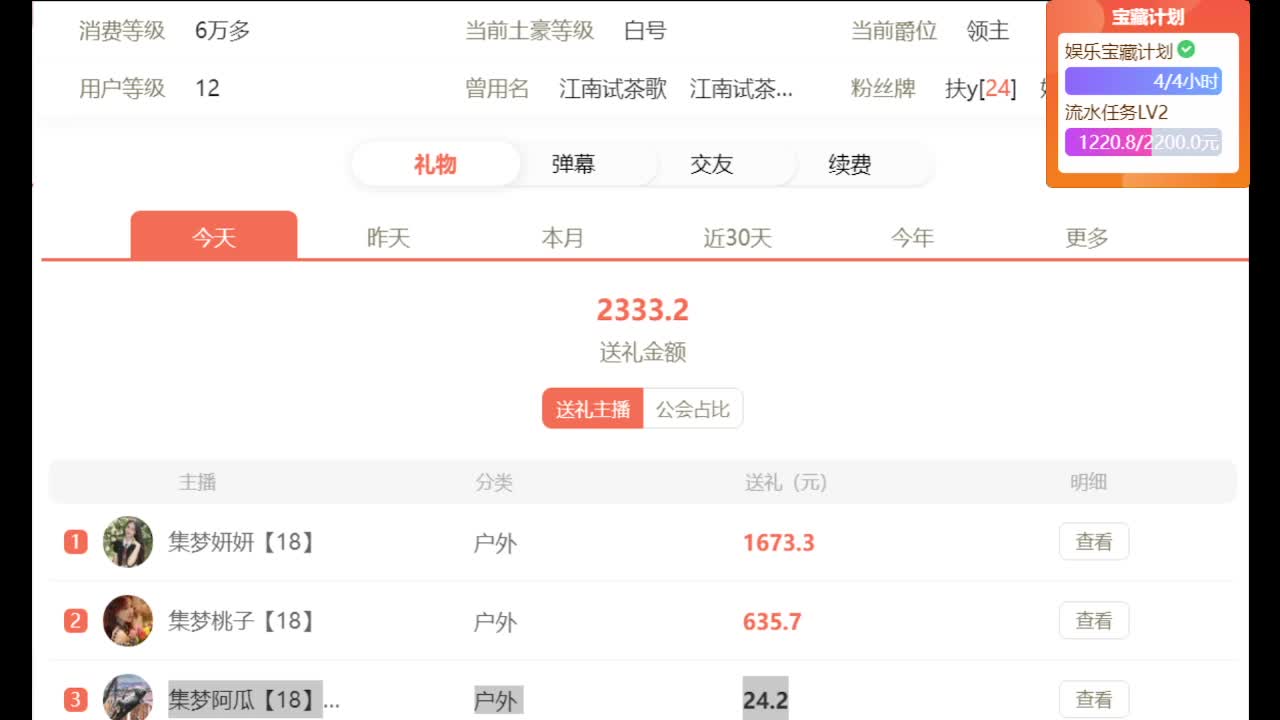Click avatar of 集梦桃子【18】

click(x=128, y=621)
